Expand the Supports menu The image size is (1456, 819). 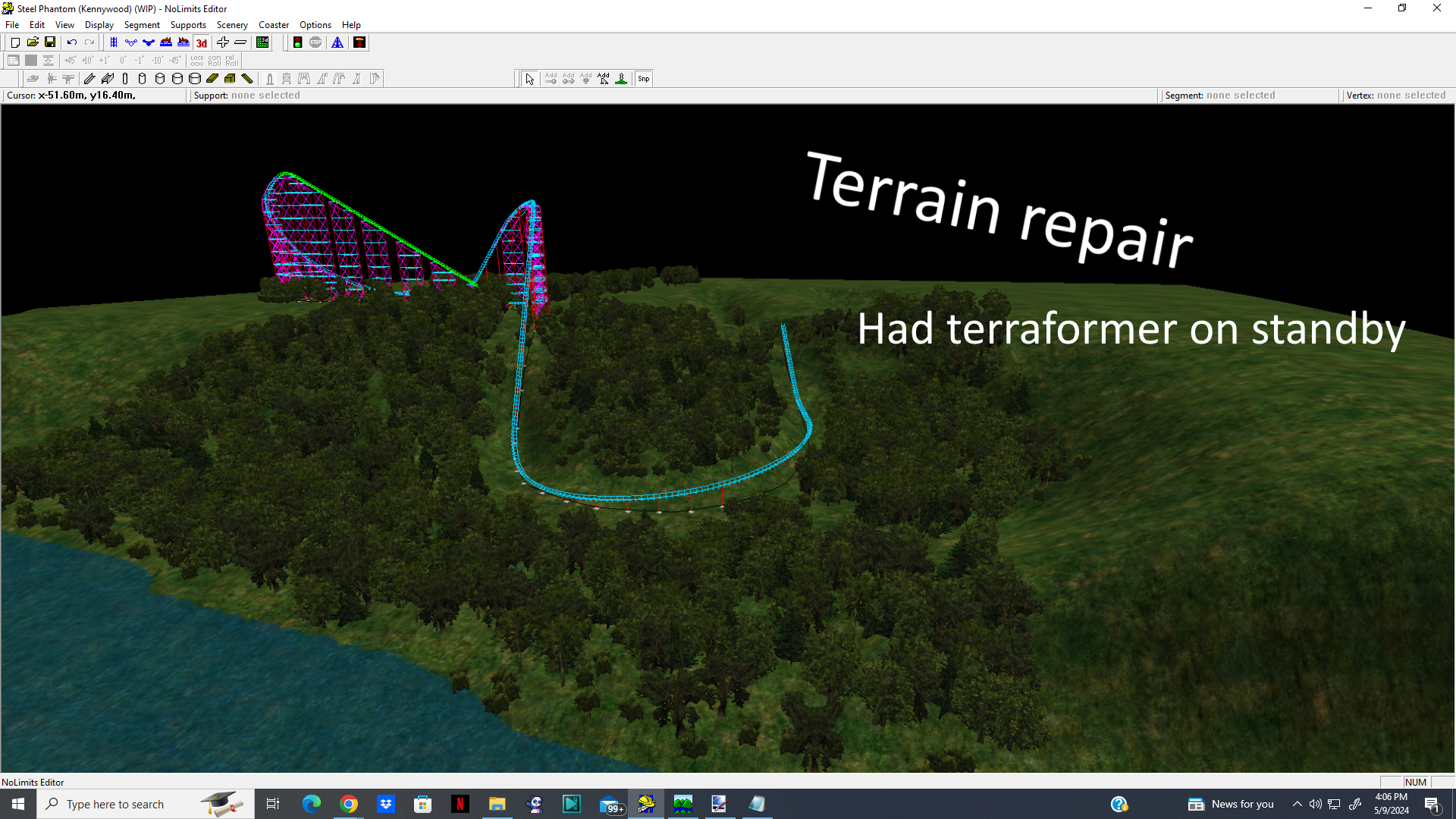point(188,25)
